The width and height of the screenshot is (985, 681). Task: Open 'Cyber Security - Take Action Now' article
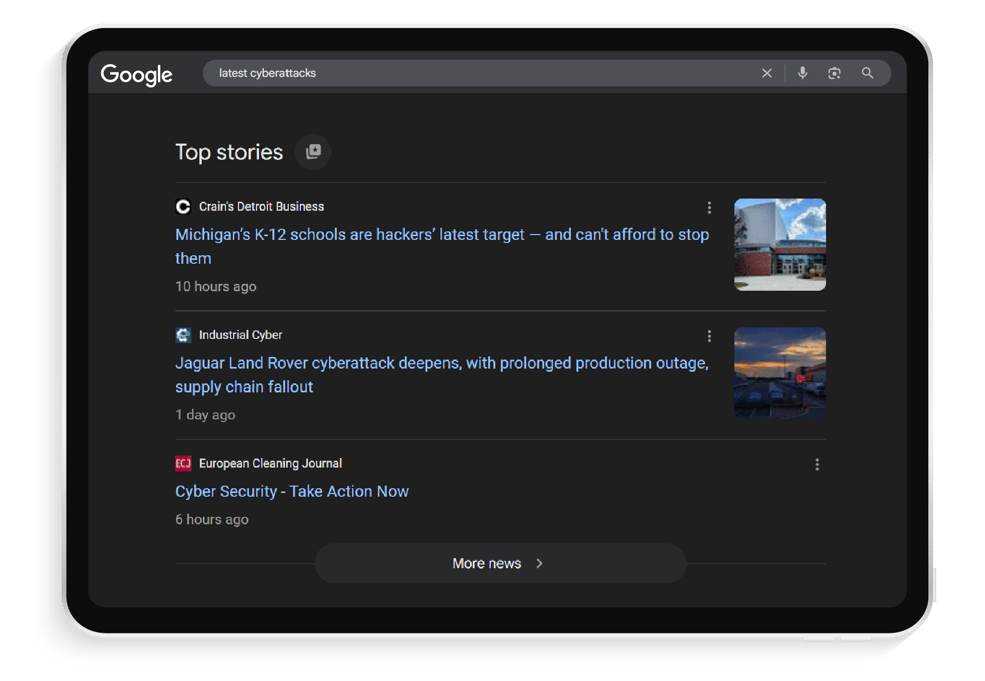pos(292,492)
